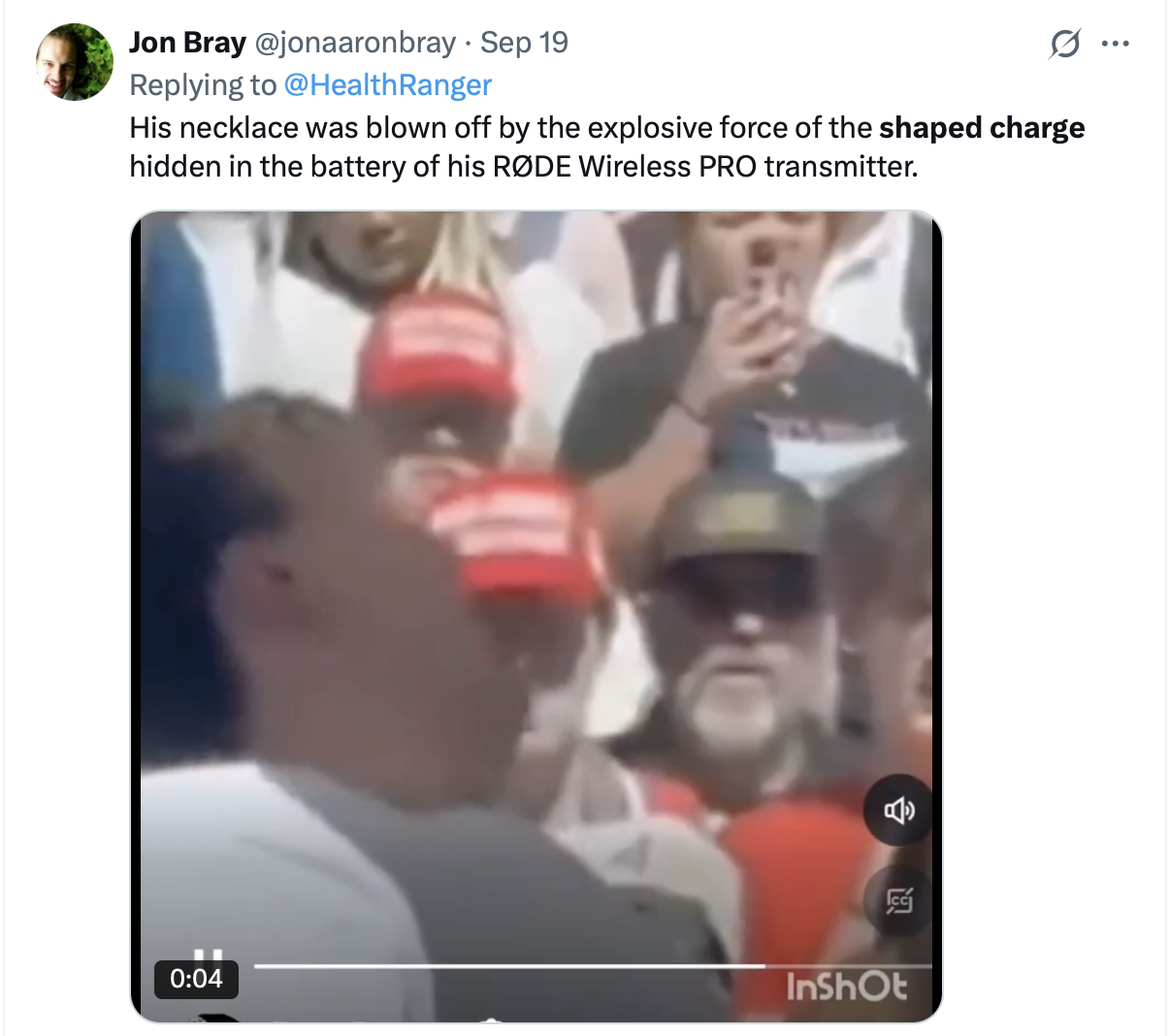Open the video in full view
The image size is (1170, 1036).
[536, 582]
